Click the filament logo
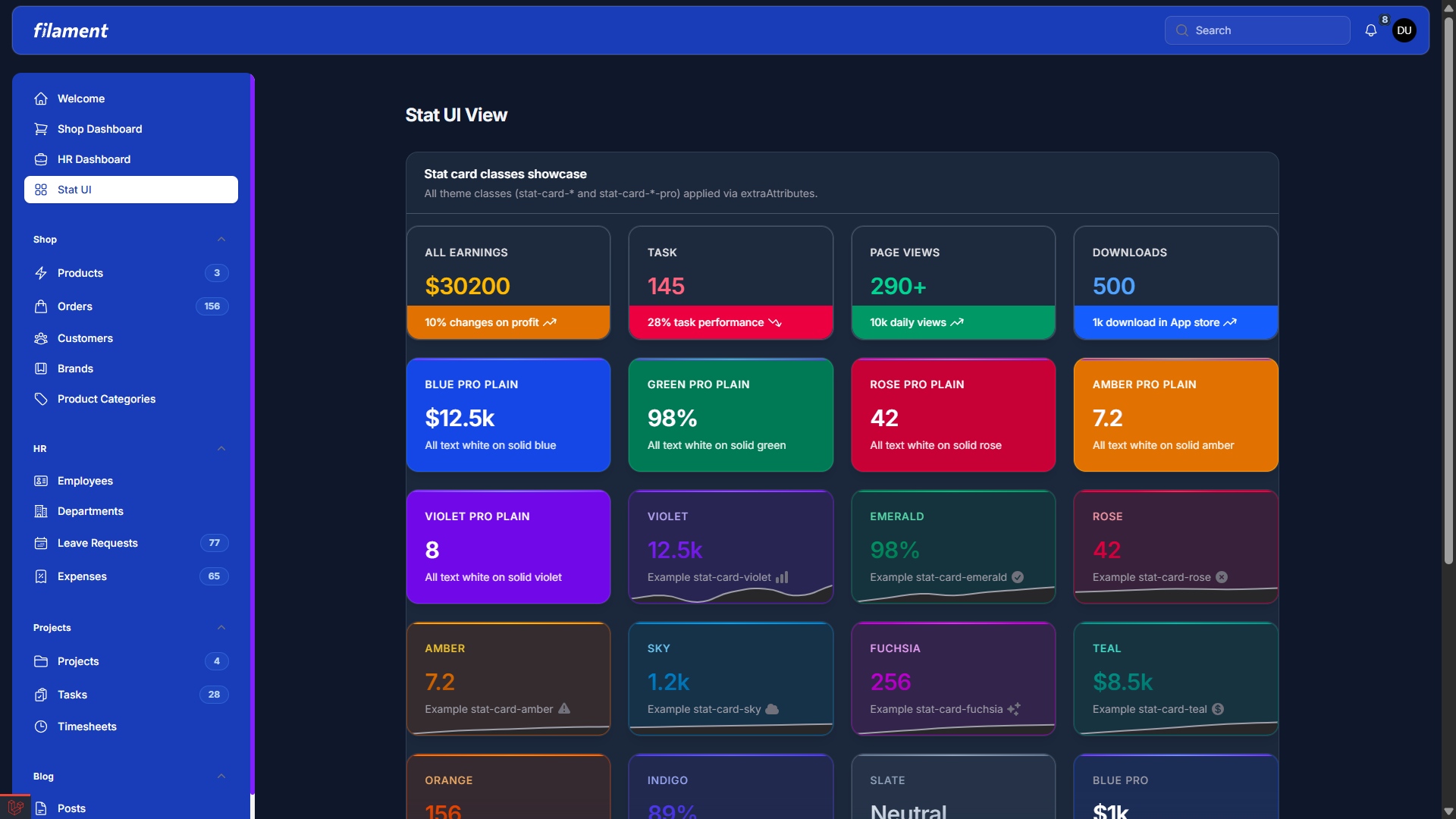Viewport: 1456px width, 819px height. point(71,30)
